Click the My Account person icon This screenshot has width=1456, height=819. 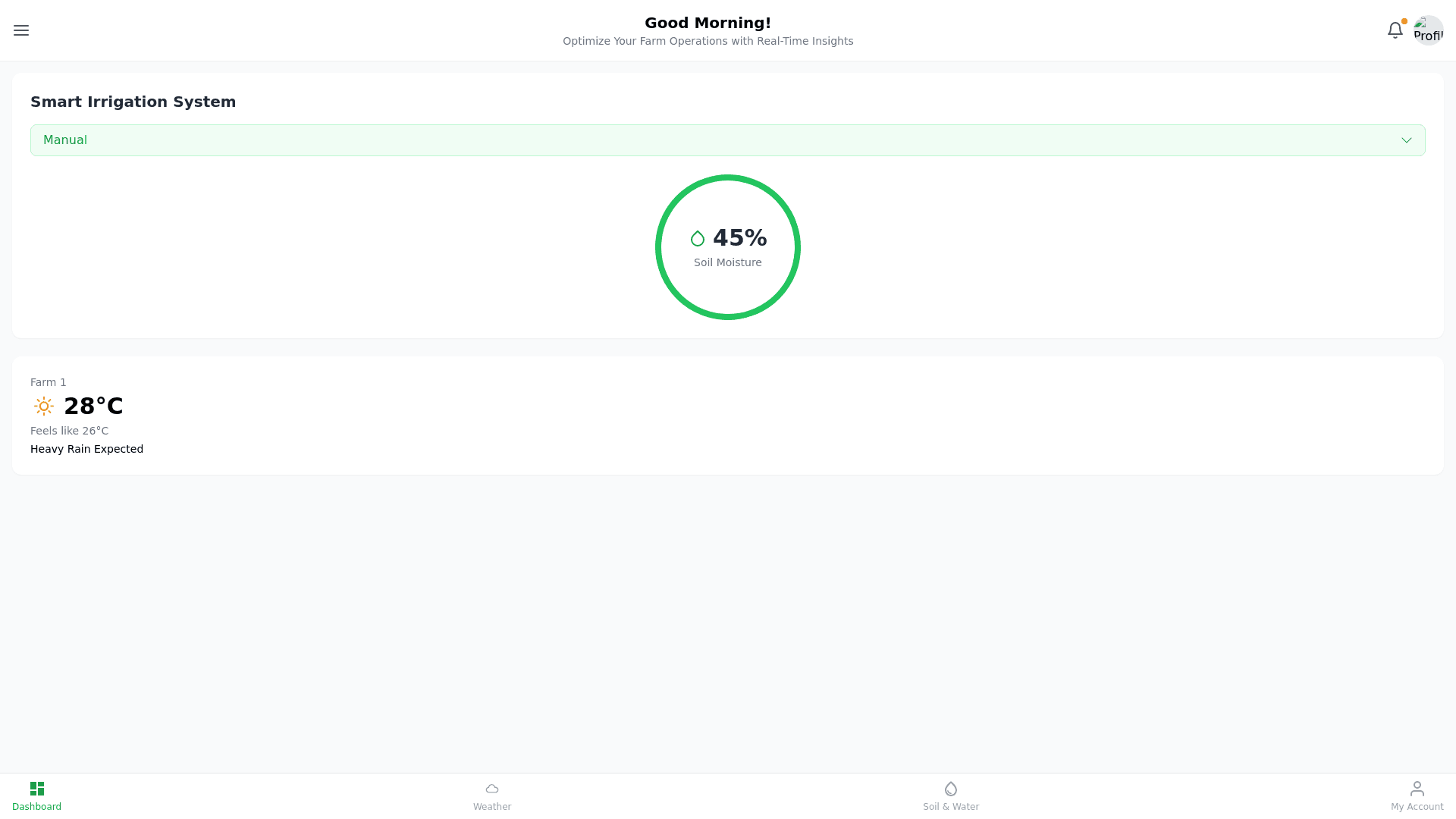click(x=1417, y=789)
